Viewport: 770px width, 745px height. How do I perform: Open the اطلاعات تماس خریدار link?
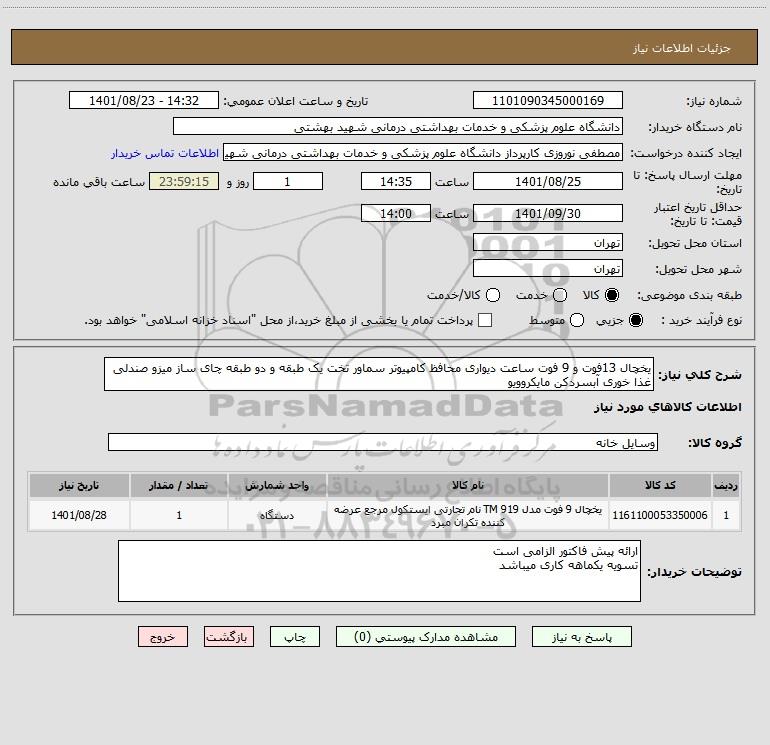point(165,153)
